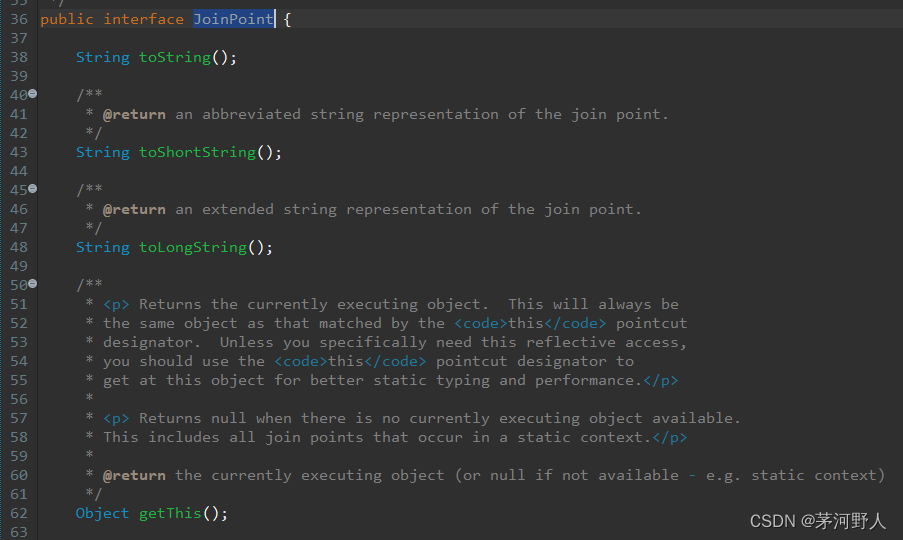Viewport: 903px width, 540px height.
Task: Click the String return type on line 43
Action: (103, 152)
